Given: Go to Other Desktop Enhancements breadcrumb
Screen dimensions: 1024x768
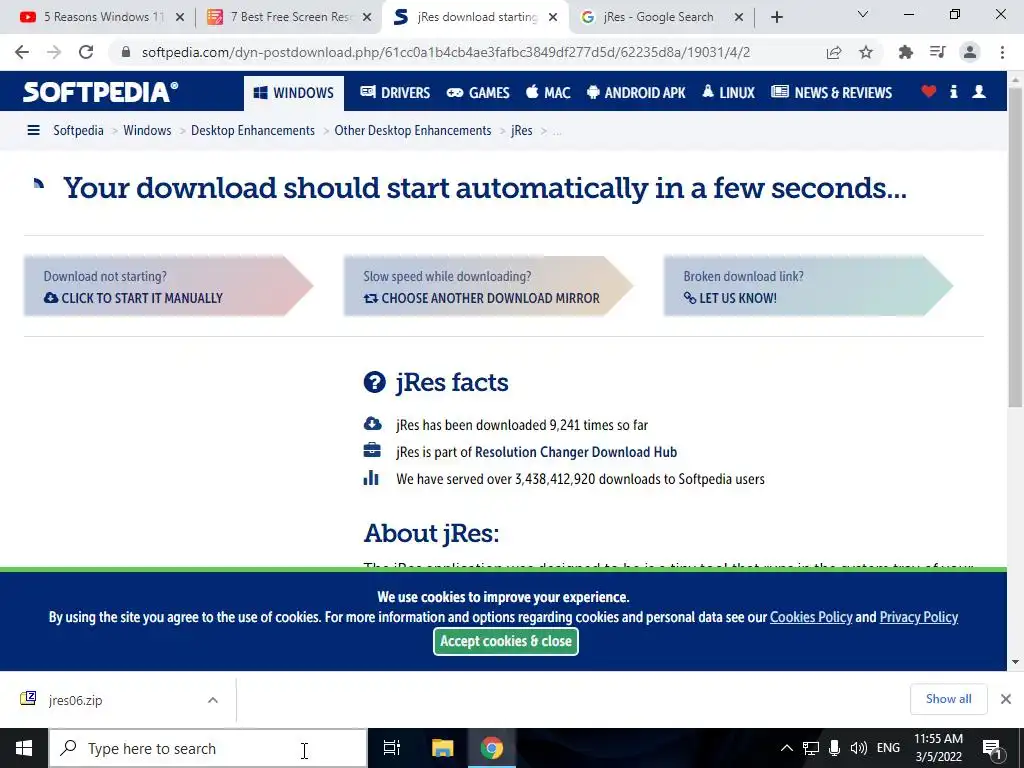Looking at the screenshot, I should click(x=413, y=131).
